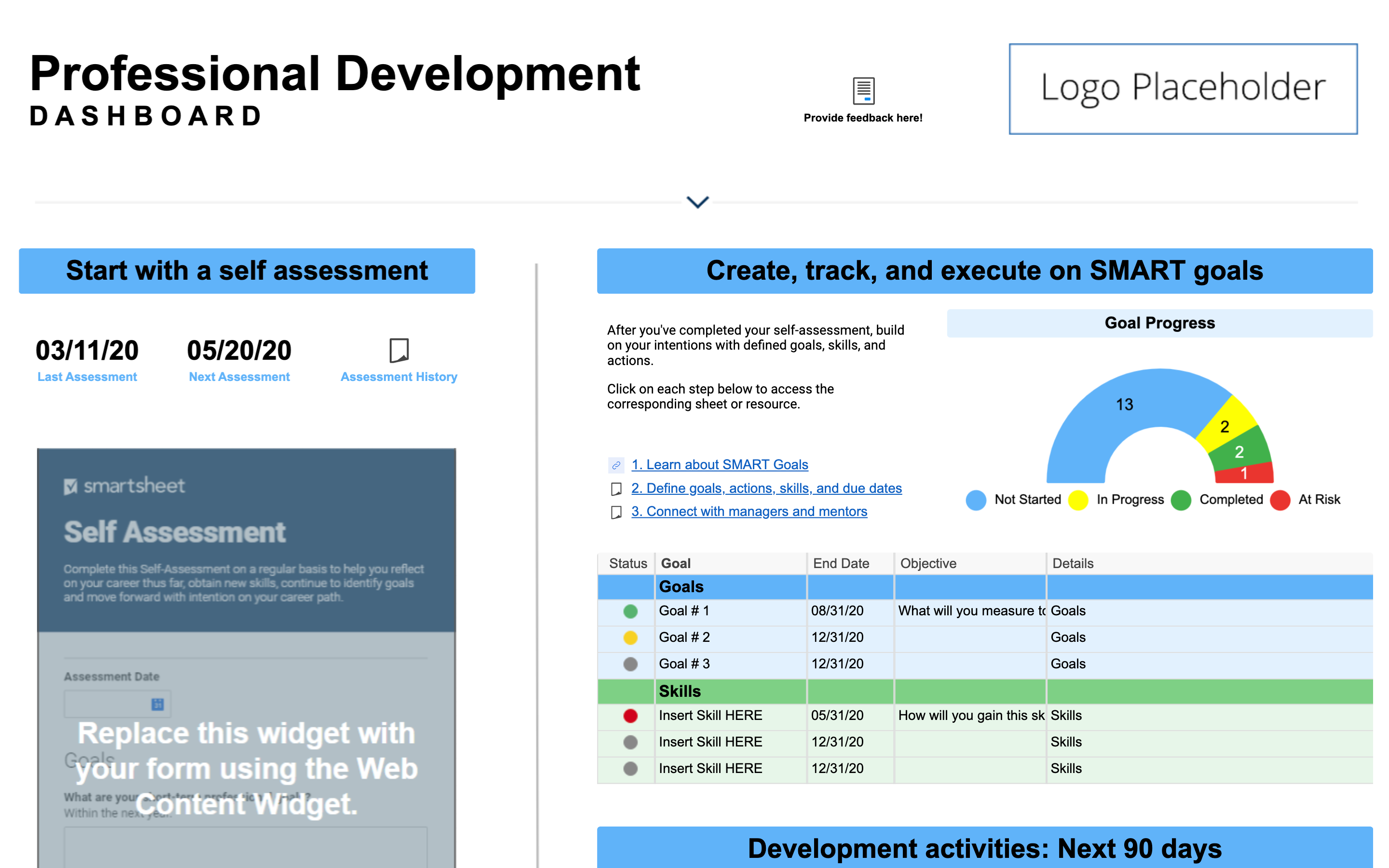Open Connect with managers and mentors link

point(749,512)
